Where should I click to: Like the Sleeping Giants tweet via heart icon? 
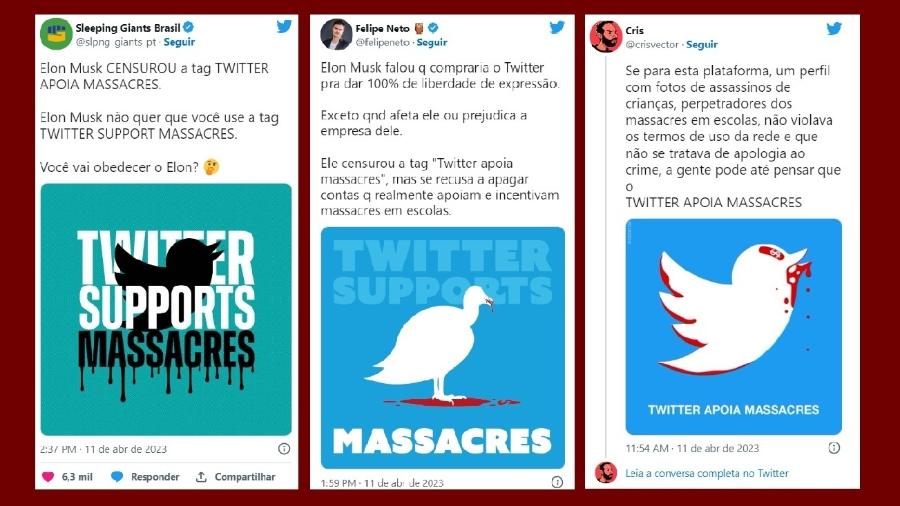coord(48,477)
